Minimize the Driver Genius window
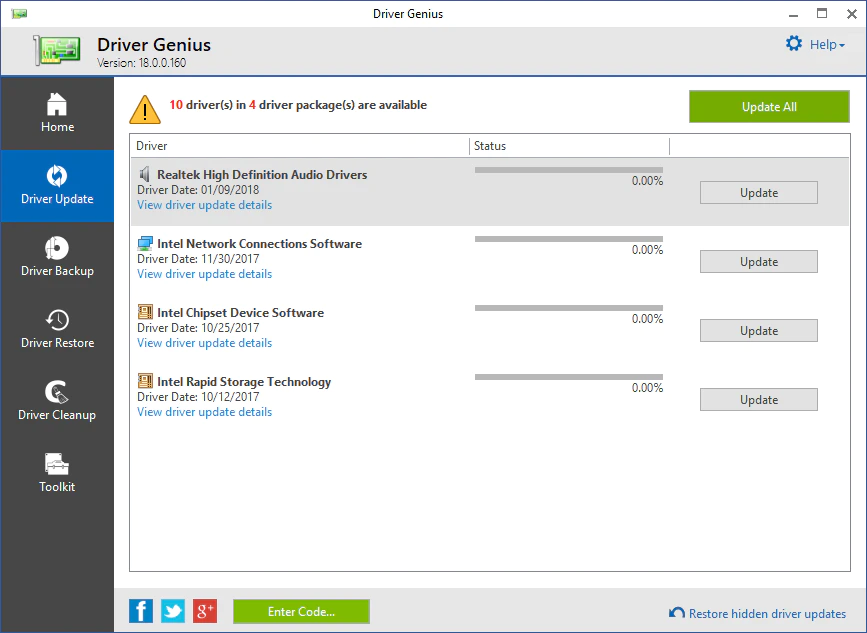Image resolution: width=867 pixels, height=633 pixels. (x=793, y=14)
